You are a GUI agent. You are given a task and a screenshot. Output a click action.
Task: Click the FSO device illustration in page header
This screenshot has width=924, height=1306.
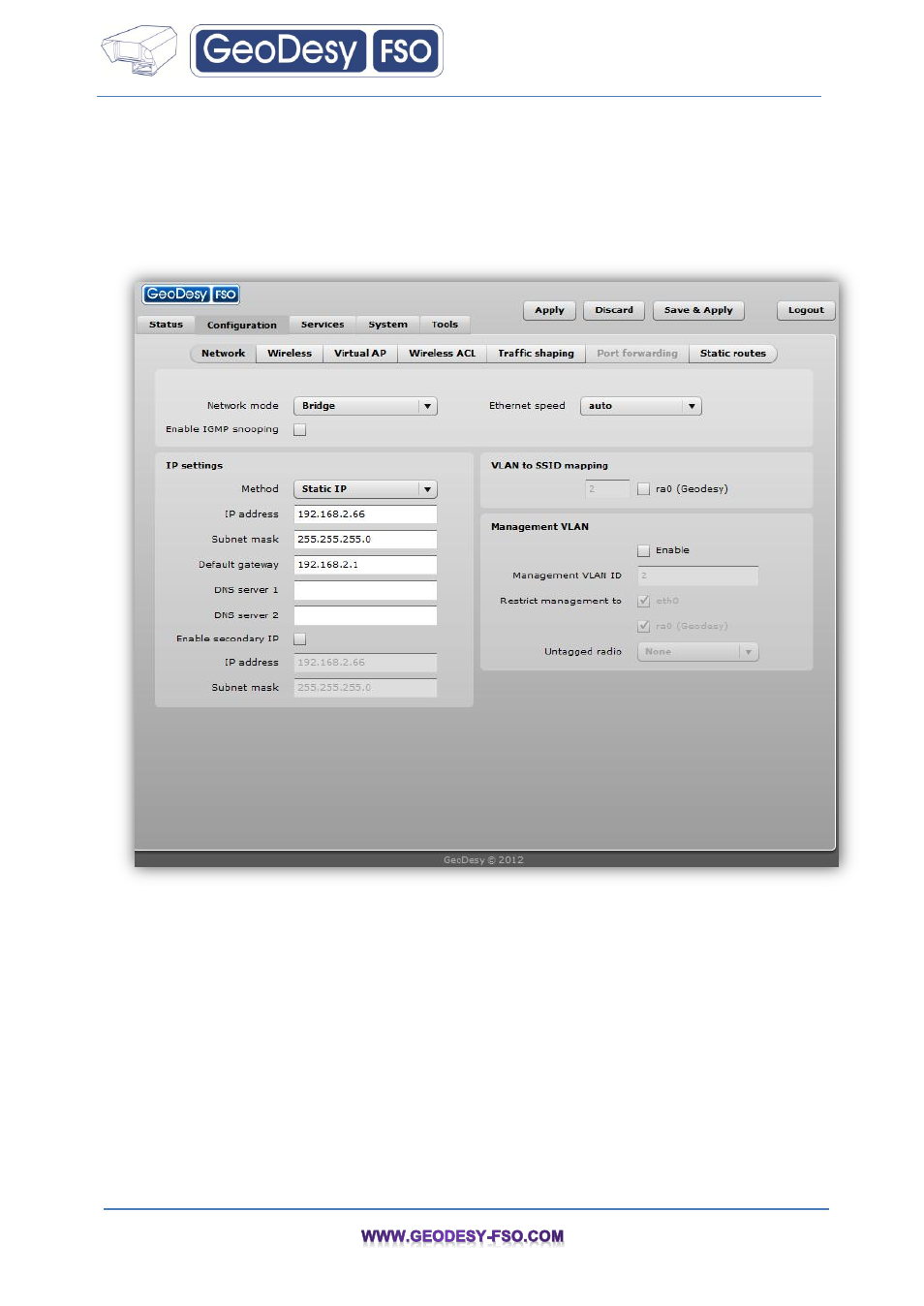tap(139, 51)
